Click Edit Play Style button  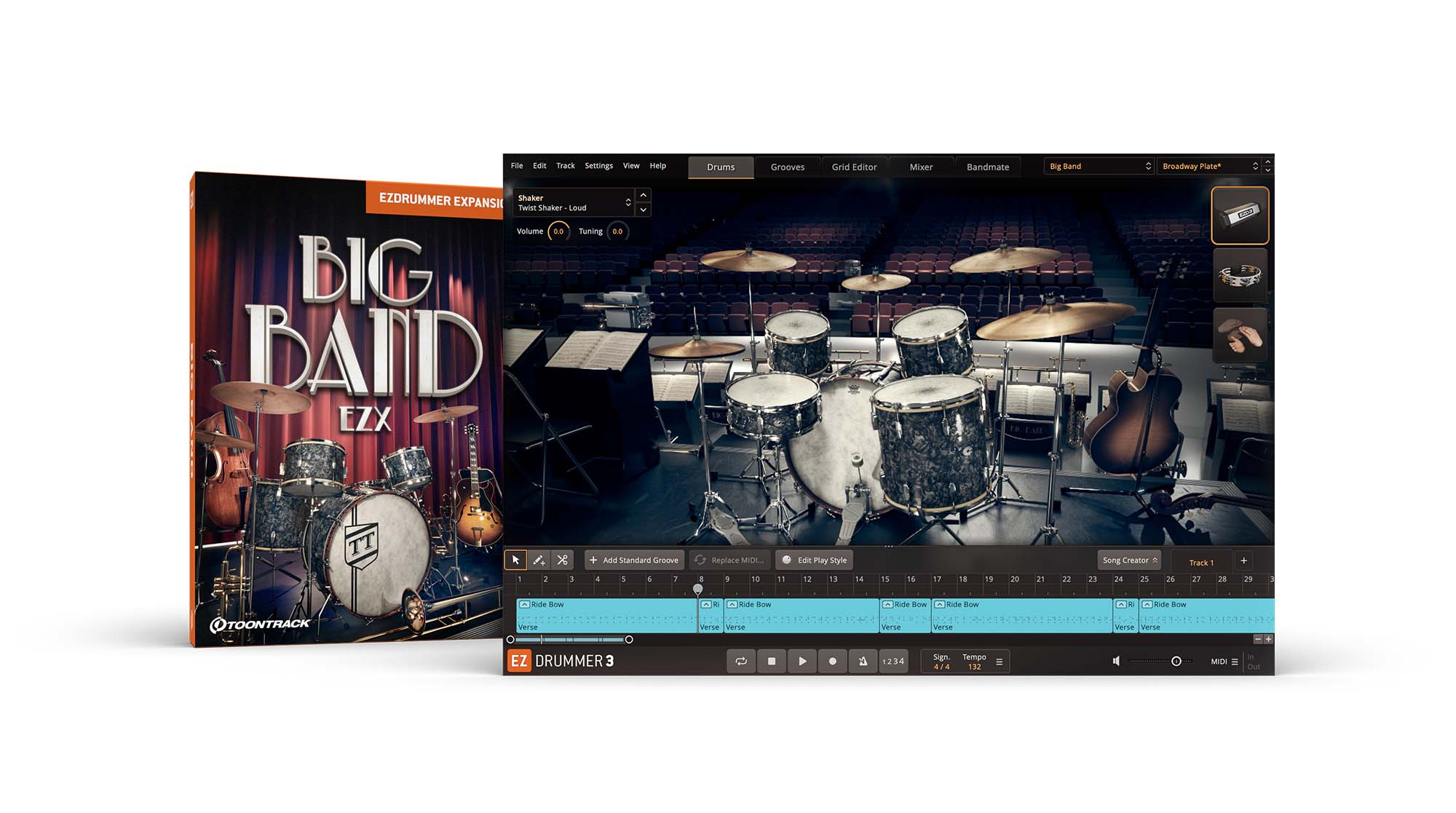pyautogui.click(x=814, y=560)
